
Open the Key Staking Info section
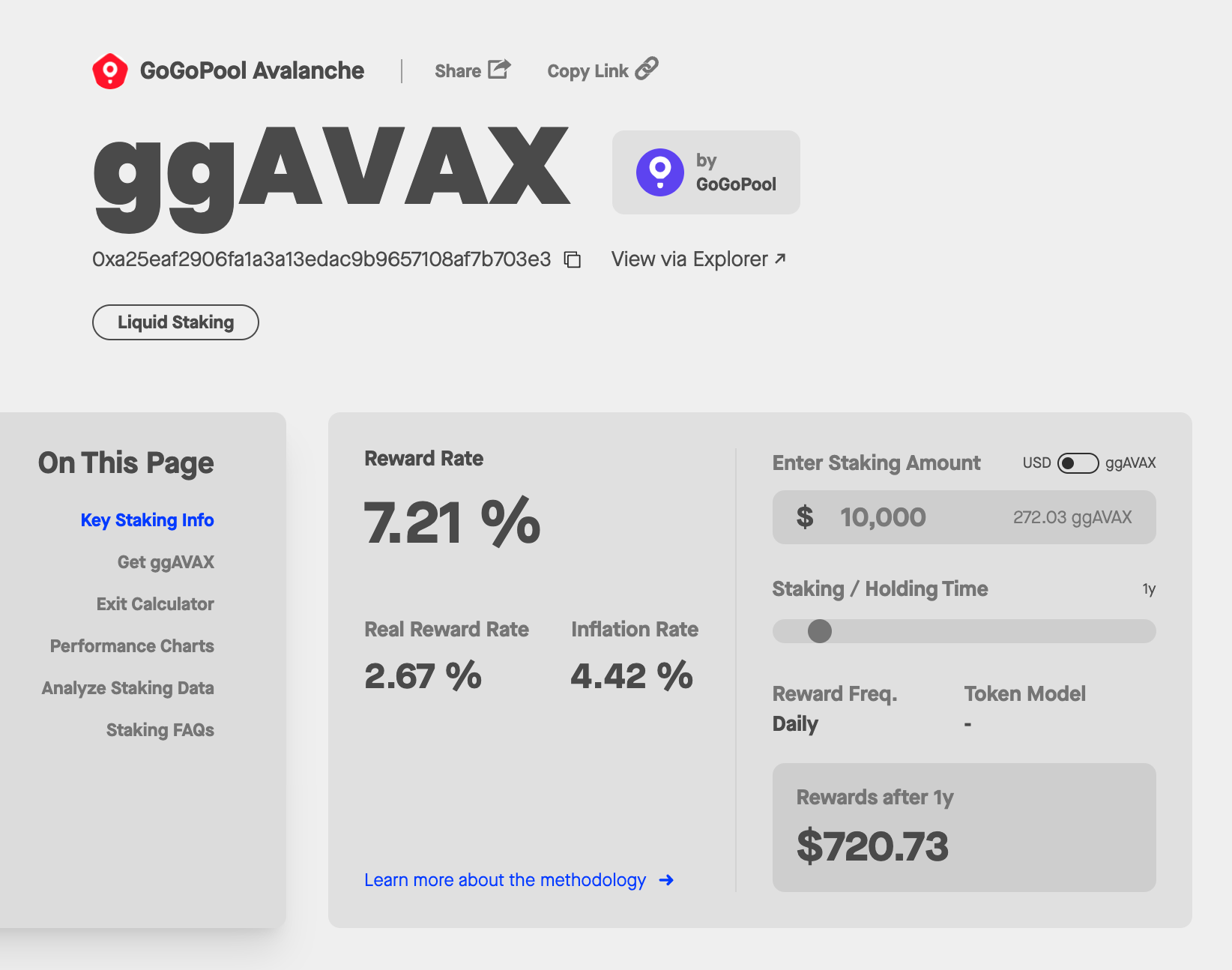click(147, 520)
